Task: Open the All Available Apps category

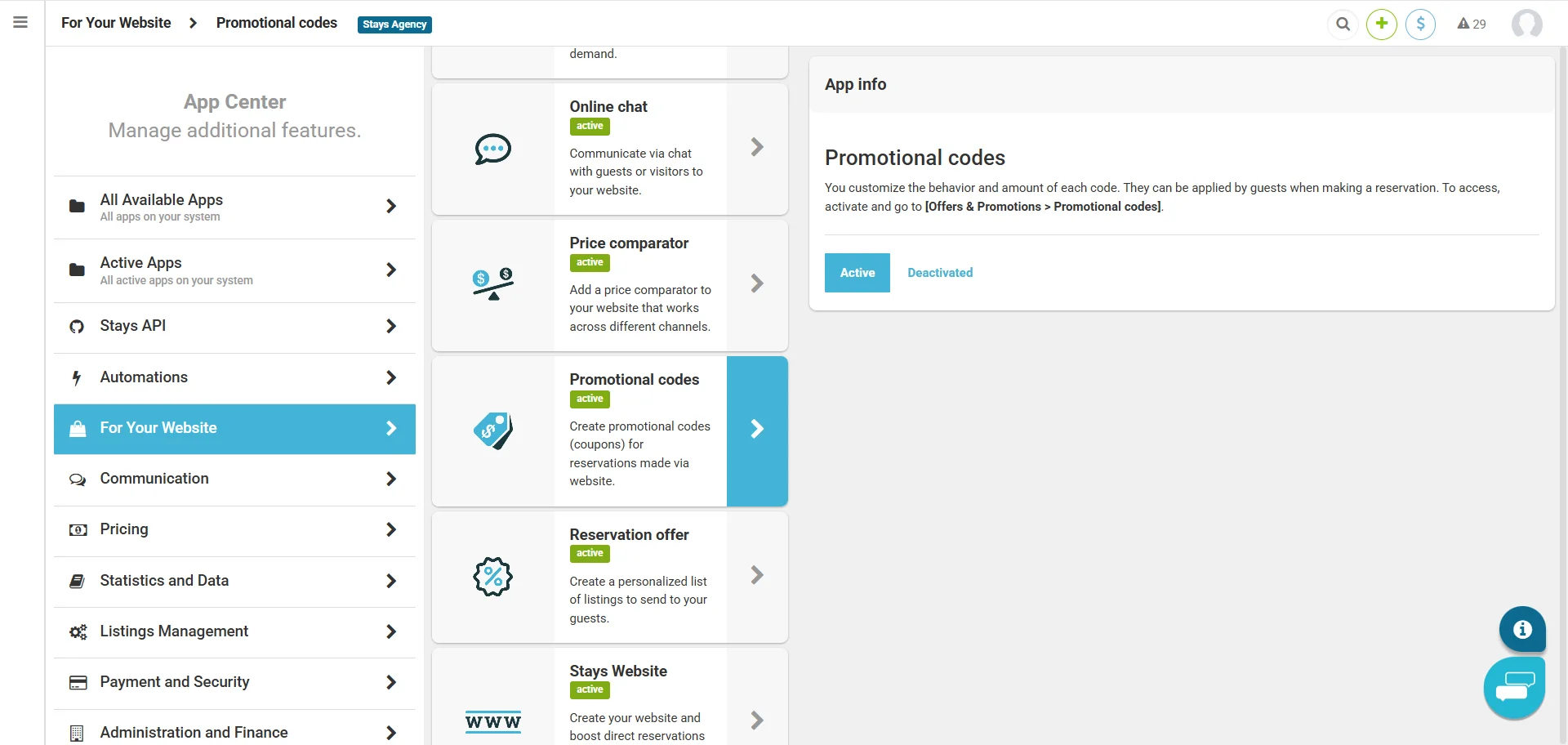Action: pyautogui.click(x=234, y=207)
